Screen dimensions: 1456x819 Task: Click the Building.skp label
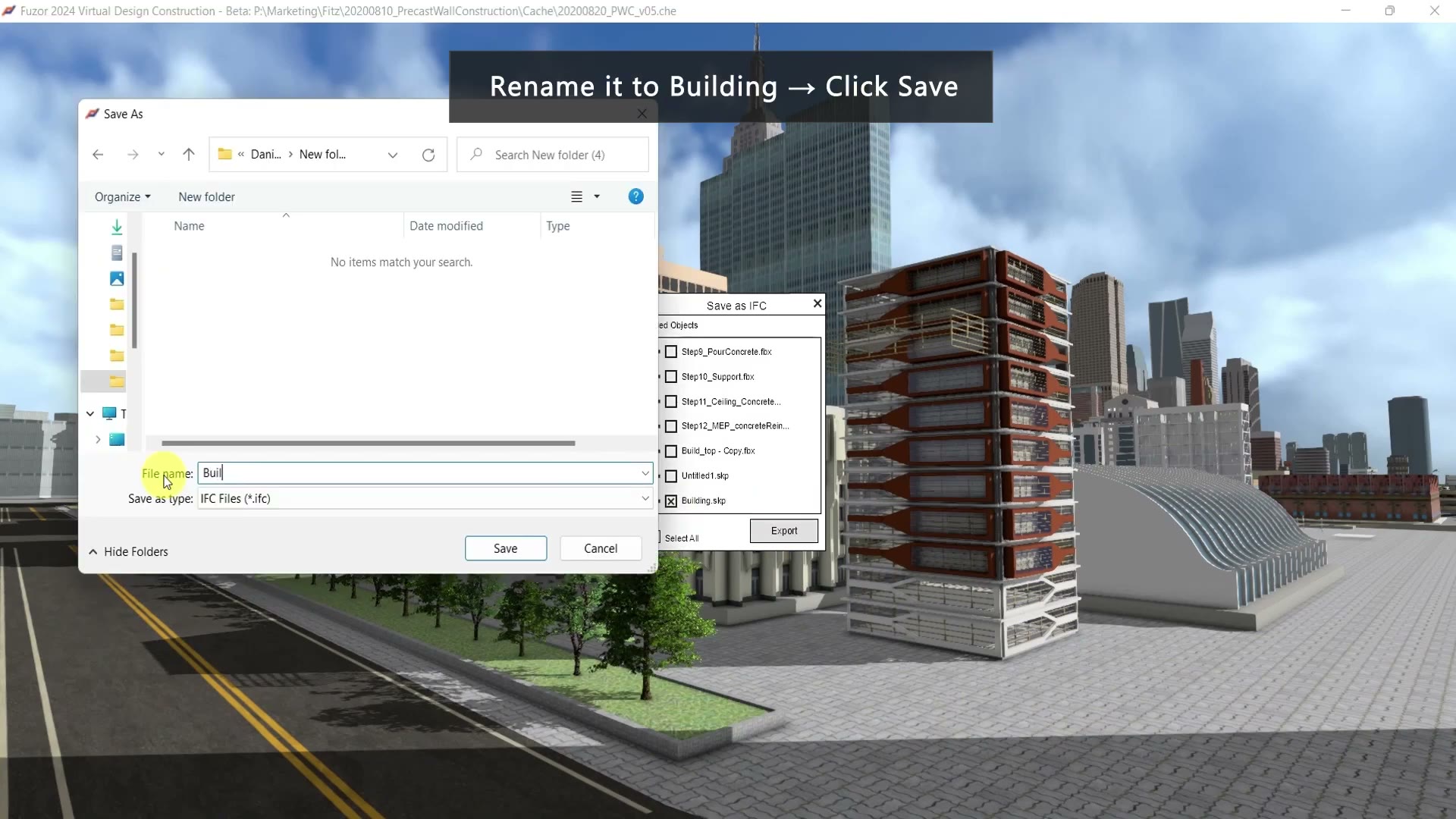pyautogui.click(x=704, y=501)
